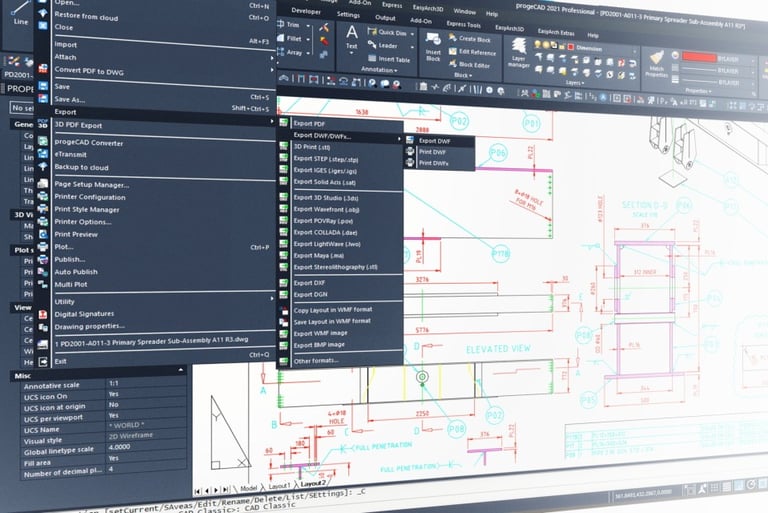Choose Export DWF entry

coord(434,141)
